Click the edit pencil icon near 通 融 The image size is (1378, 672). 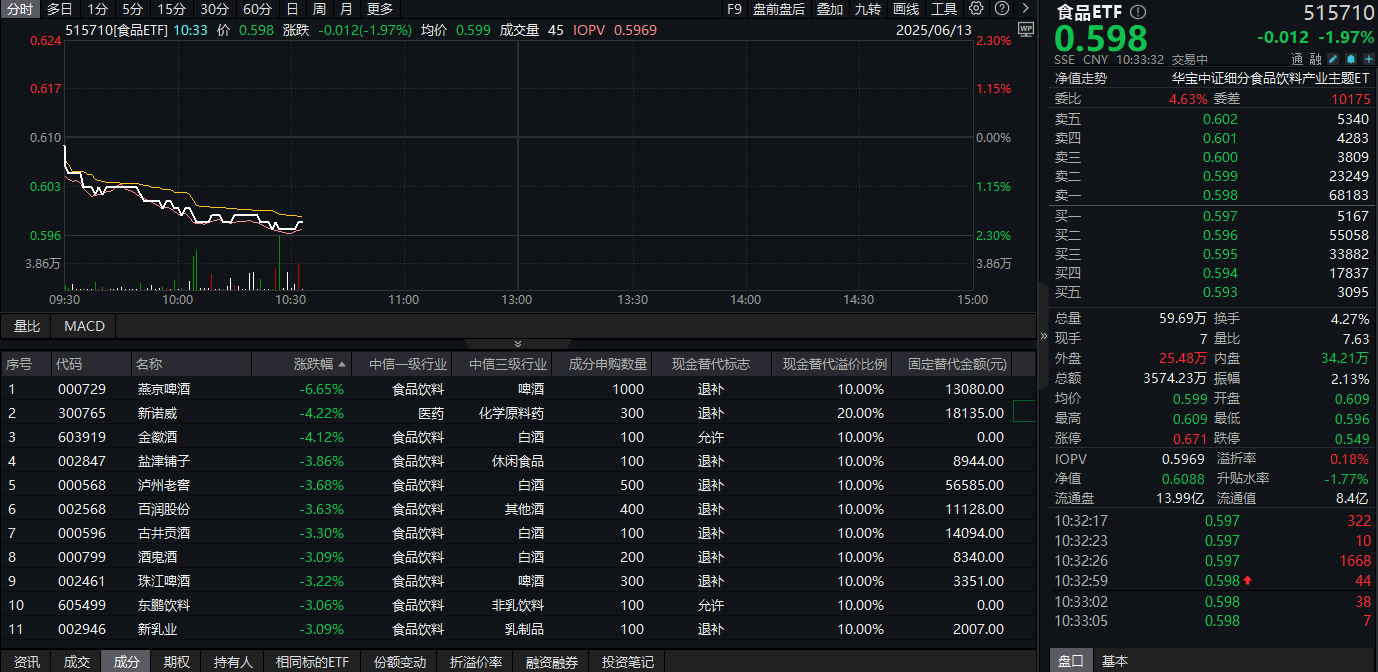pyautogui.click(x=1333, y=58)
